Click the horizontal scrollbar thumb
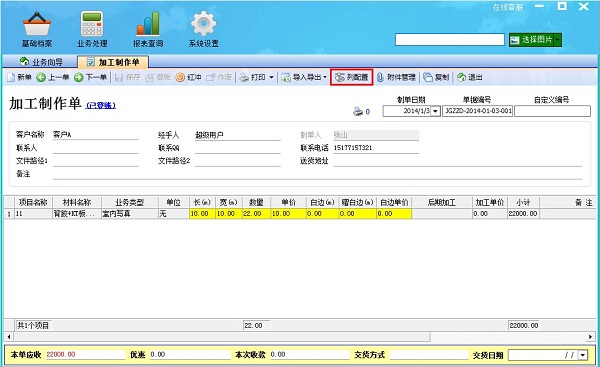 (222, 337)
